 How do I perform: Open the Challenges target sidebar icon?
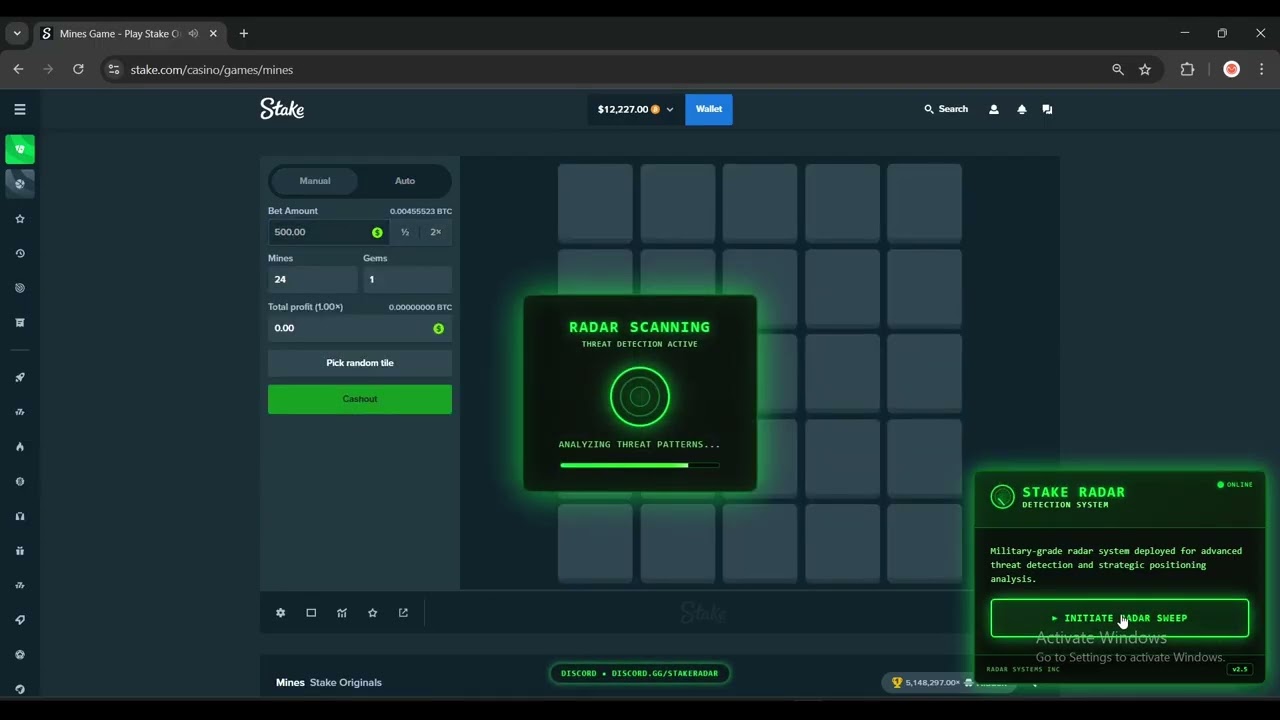(x=20, y=288)
